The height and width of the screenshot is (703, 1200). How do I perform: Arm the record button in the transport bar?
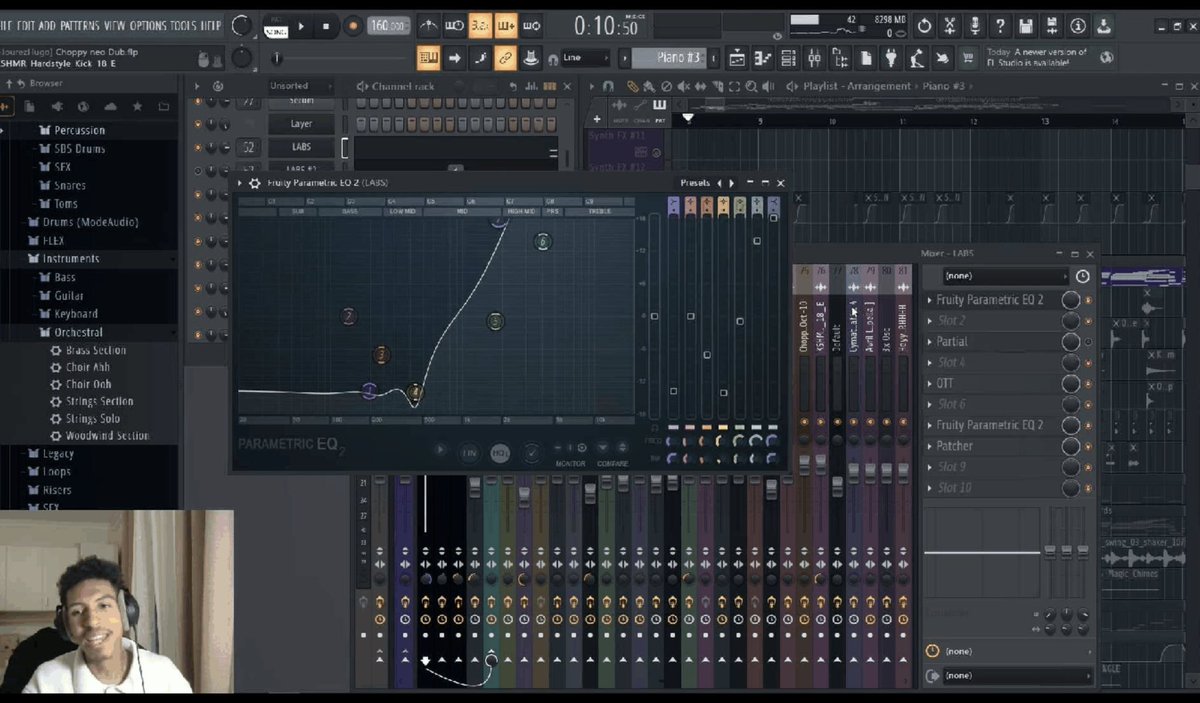[353, 26]
